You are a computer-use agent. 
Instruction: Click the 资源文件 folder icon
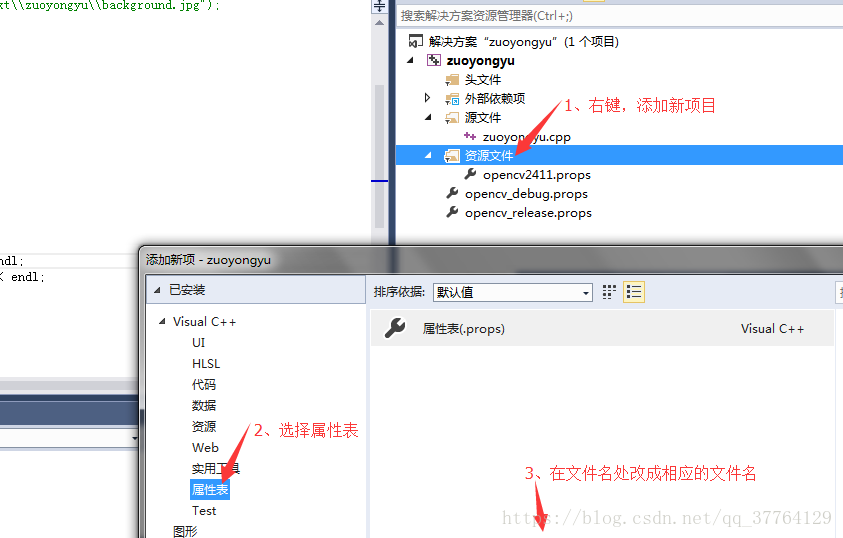point(452,156)
